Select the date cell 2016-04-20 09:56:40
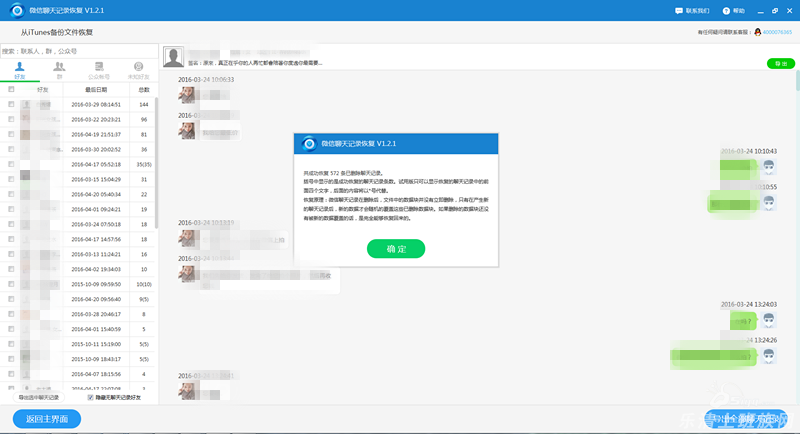 [x=96, y=299]
